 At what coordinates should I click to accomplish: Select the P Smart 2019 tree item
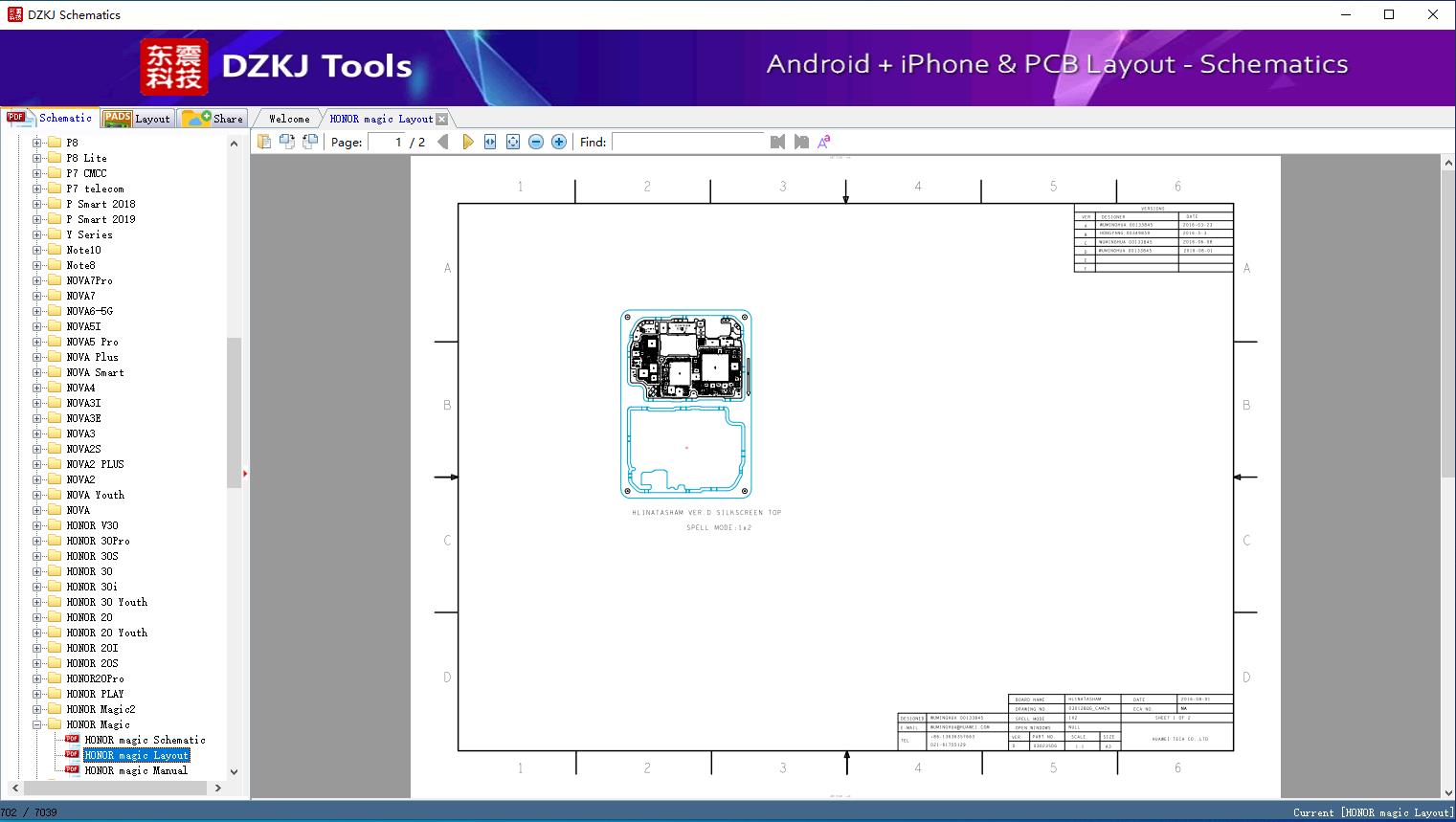coord(101,219)
